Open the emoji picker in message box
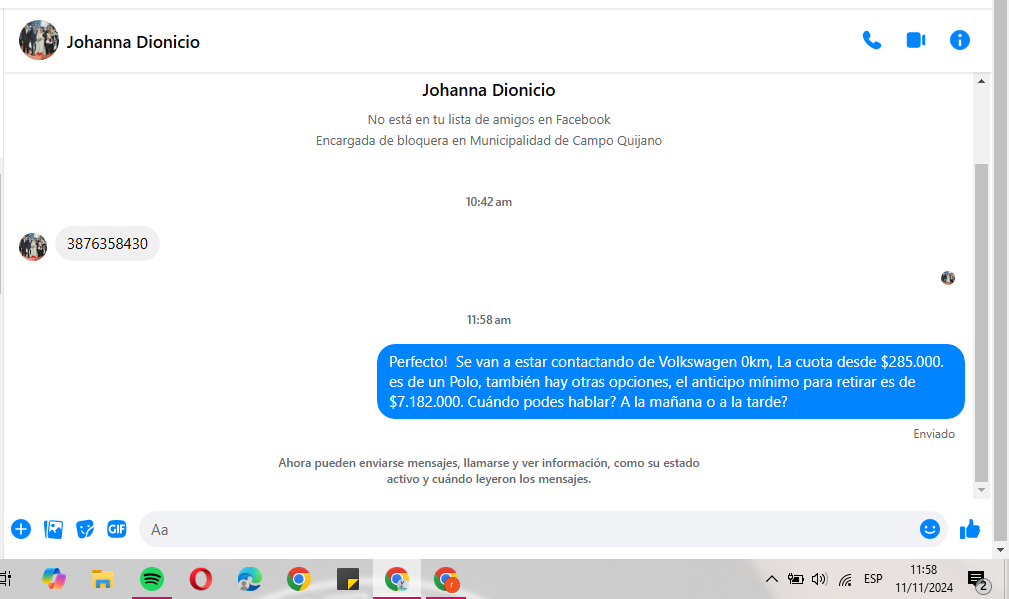The height and width of the screenshot is (599, 1009). click(930, 529)
